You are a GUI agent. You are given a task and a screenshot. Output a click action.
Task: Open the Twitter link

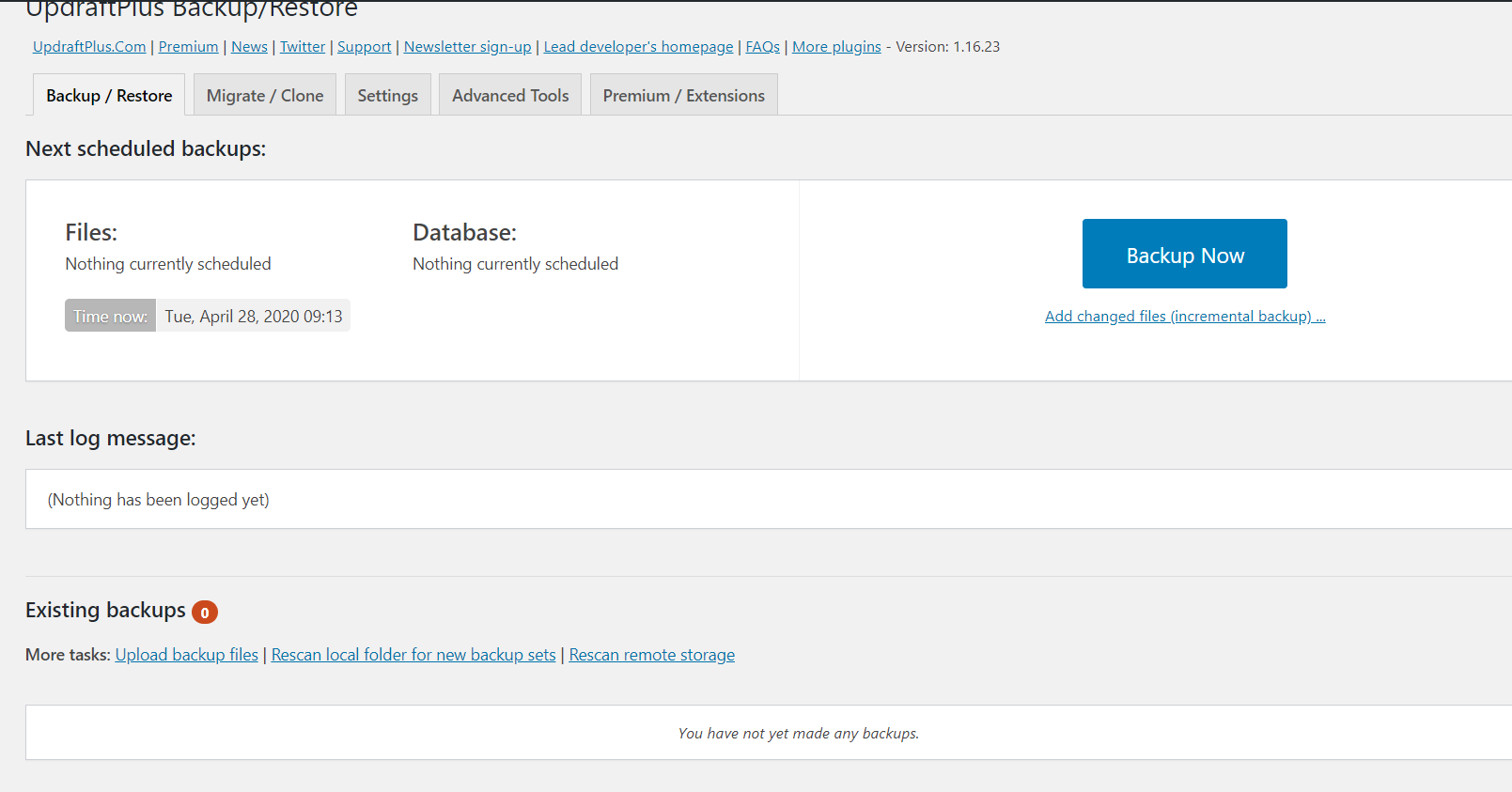click(x=303, y=46)
